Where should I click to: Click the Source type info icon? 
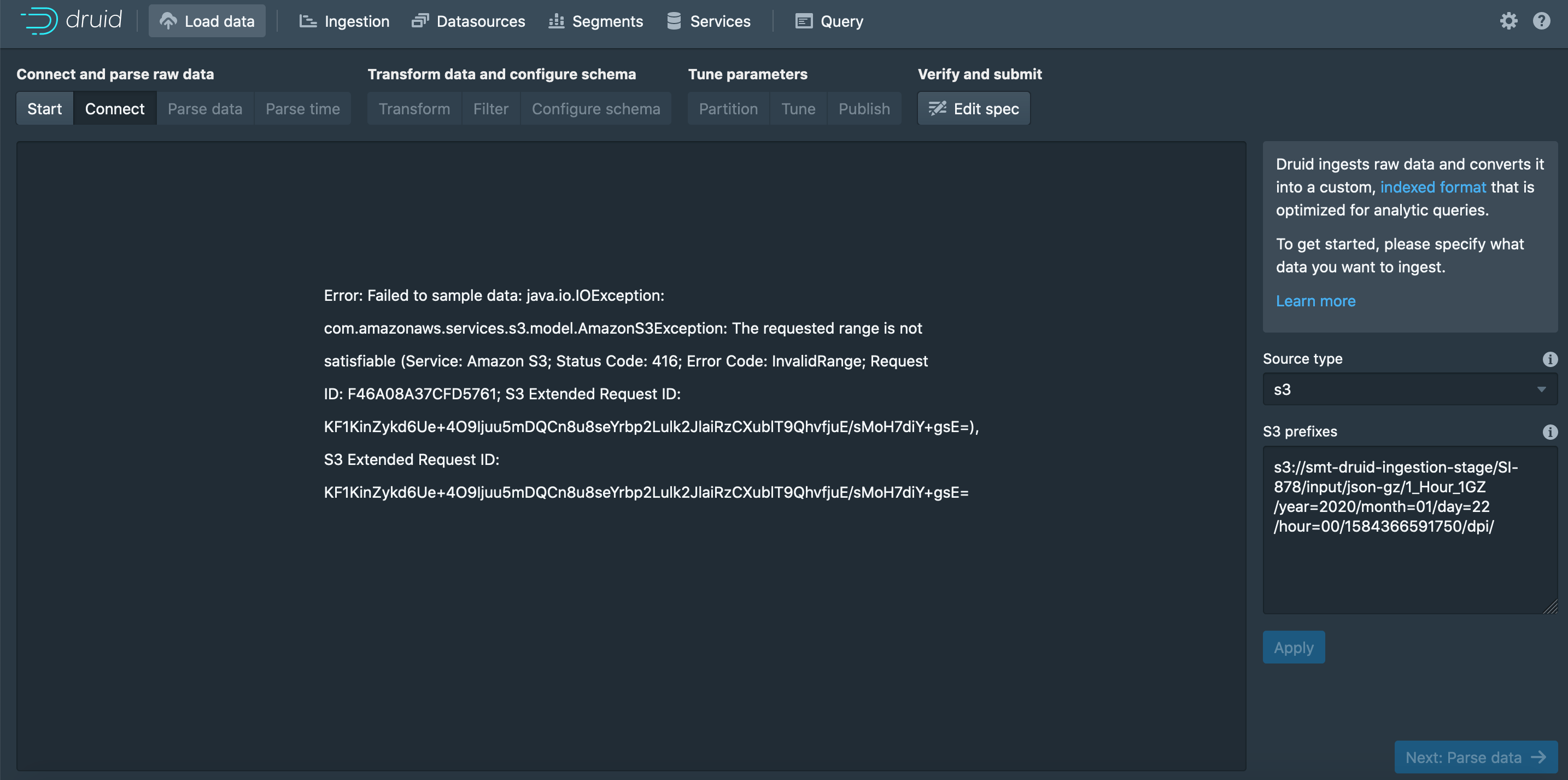(1550, 359)
